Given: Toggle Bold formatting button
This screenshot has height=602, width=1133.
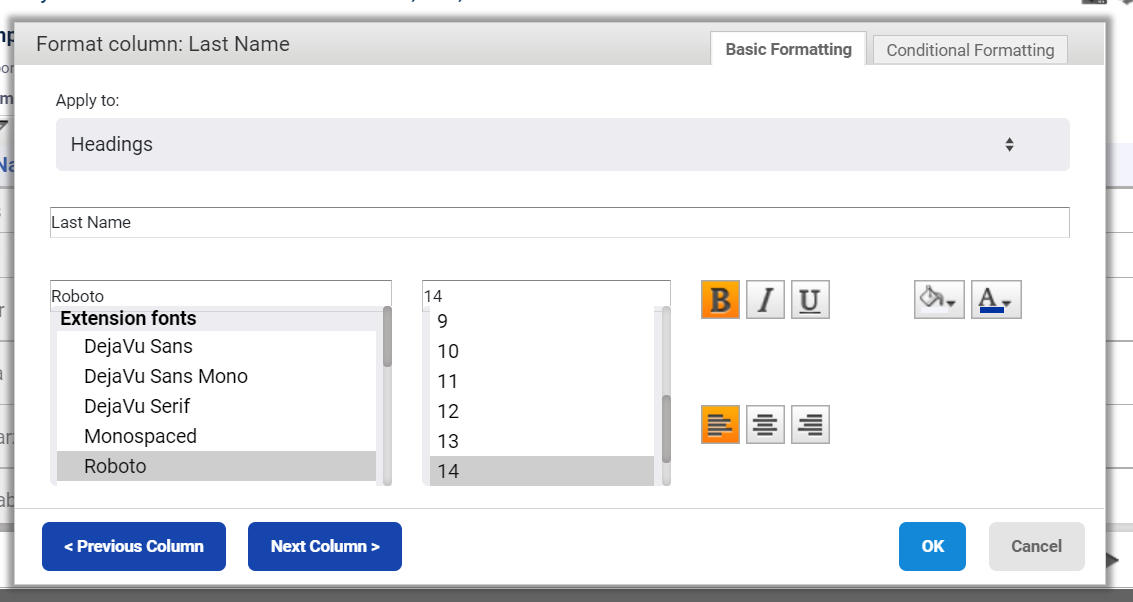Looking at the screenshot, I should (x=720, y=300).
